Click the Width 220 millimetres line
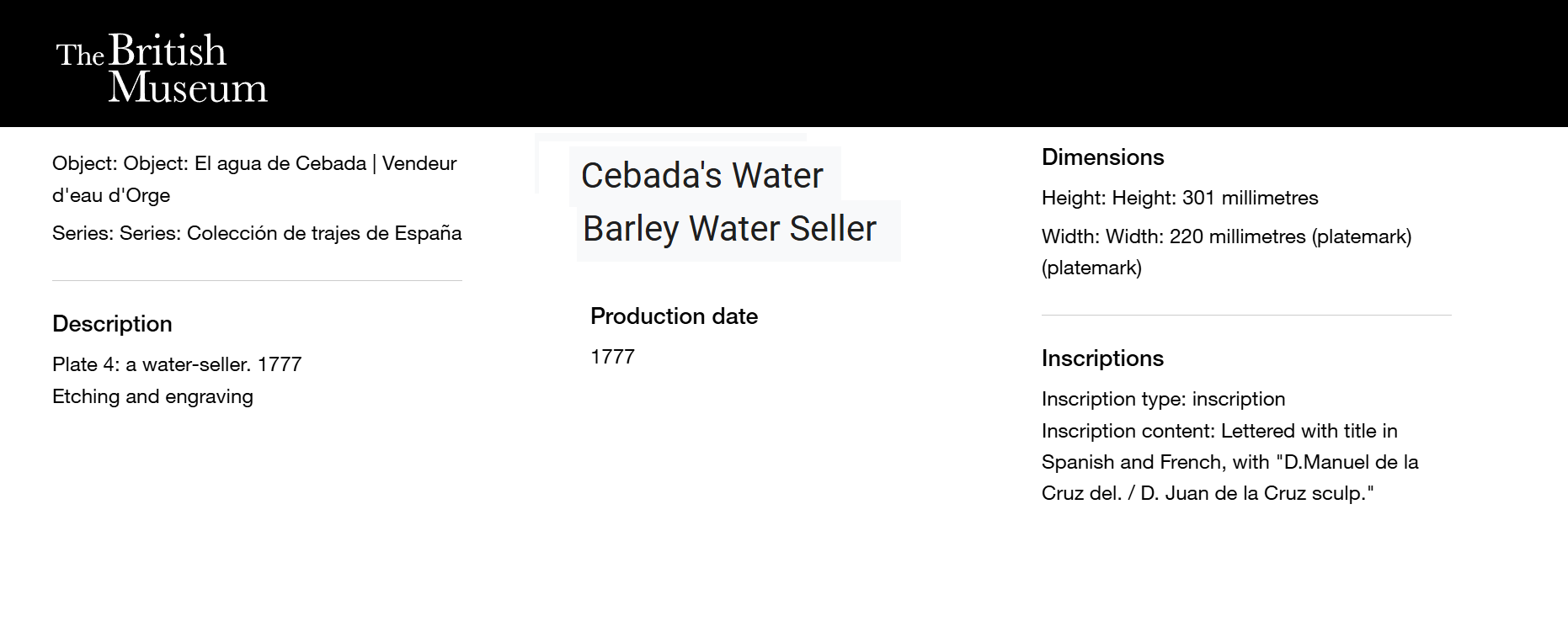 point(1226,236)
